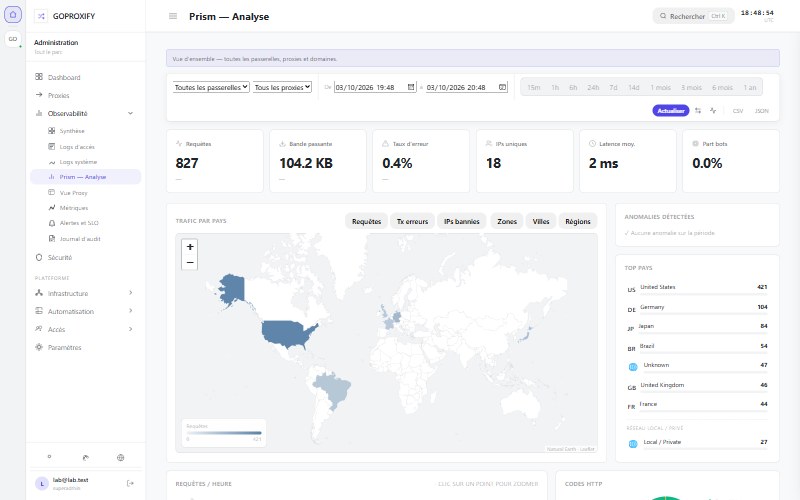This screenshot has height=500, width=800.
Task: Switch map to Requêtes tab
Action: click(366, 221)
